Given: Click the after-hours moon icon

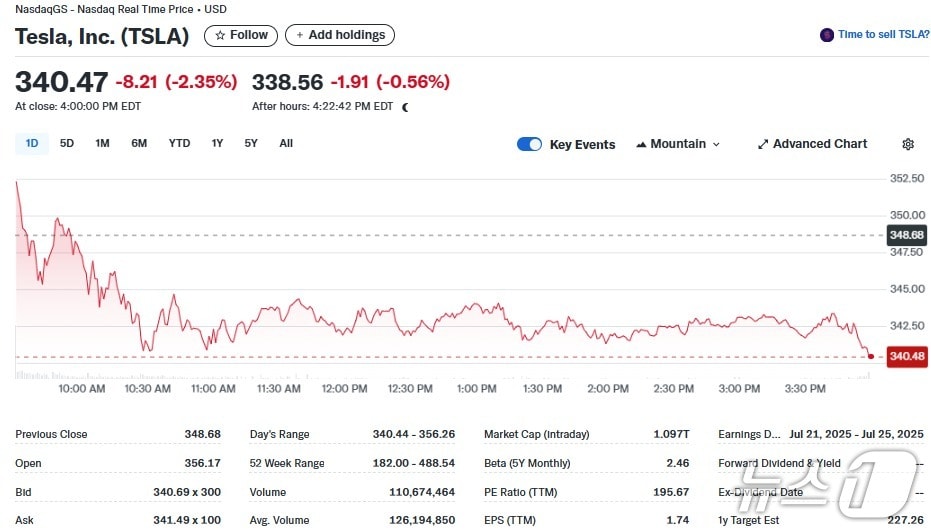Looking at the screenshot, I should click(x=405, y=107).
